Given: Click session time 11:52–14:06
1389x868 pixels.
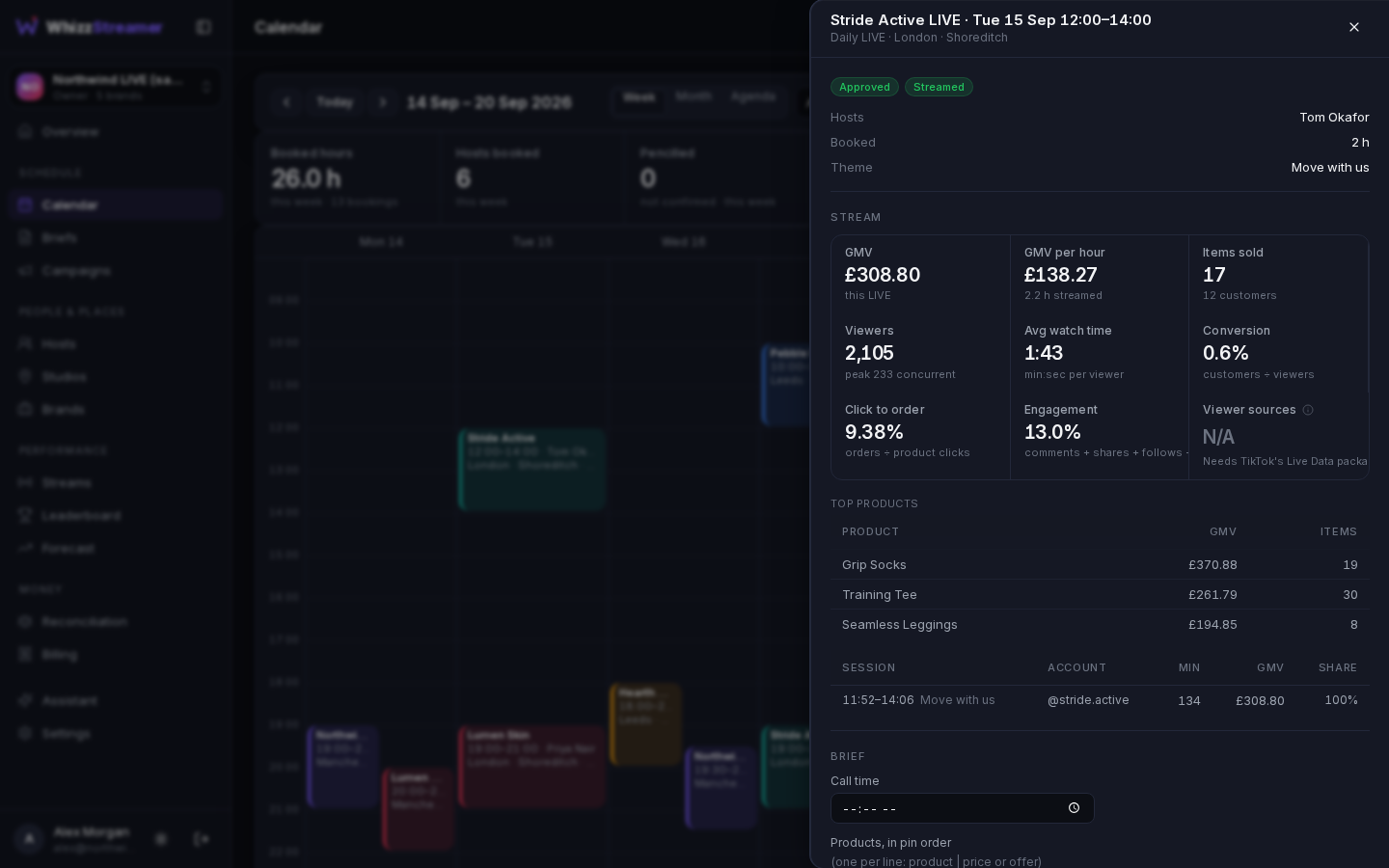Looking at the screenshot, I should (878, 700).
